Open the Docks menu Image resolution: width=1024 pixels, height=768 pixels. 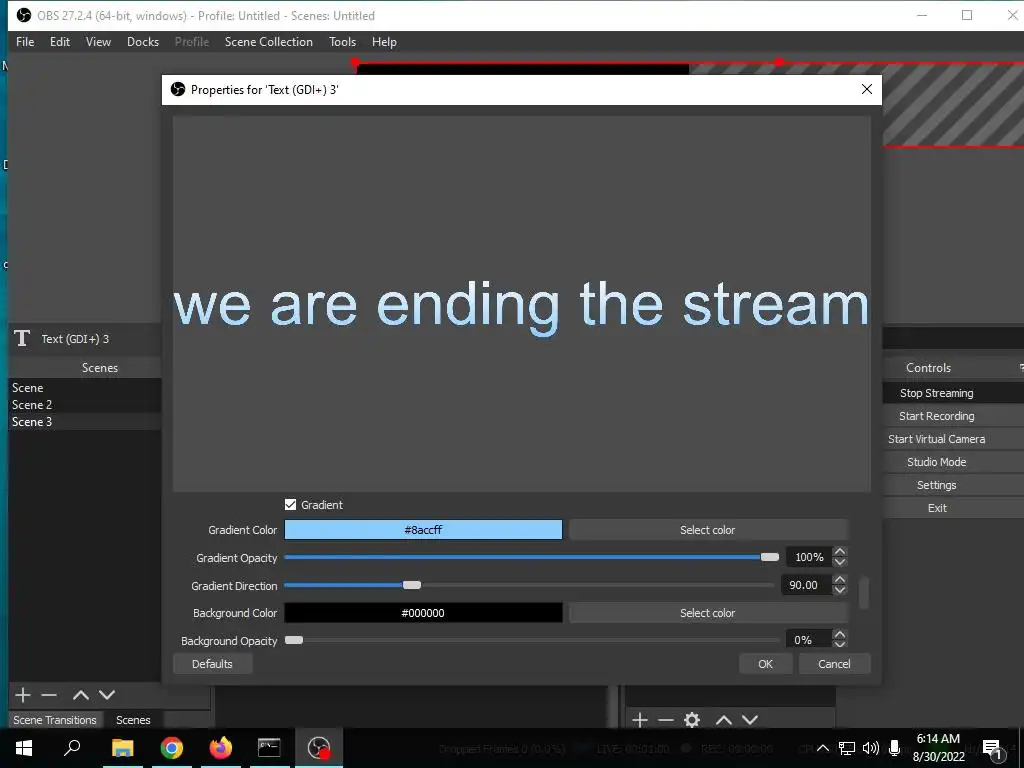[x=143, y=42]
